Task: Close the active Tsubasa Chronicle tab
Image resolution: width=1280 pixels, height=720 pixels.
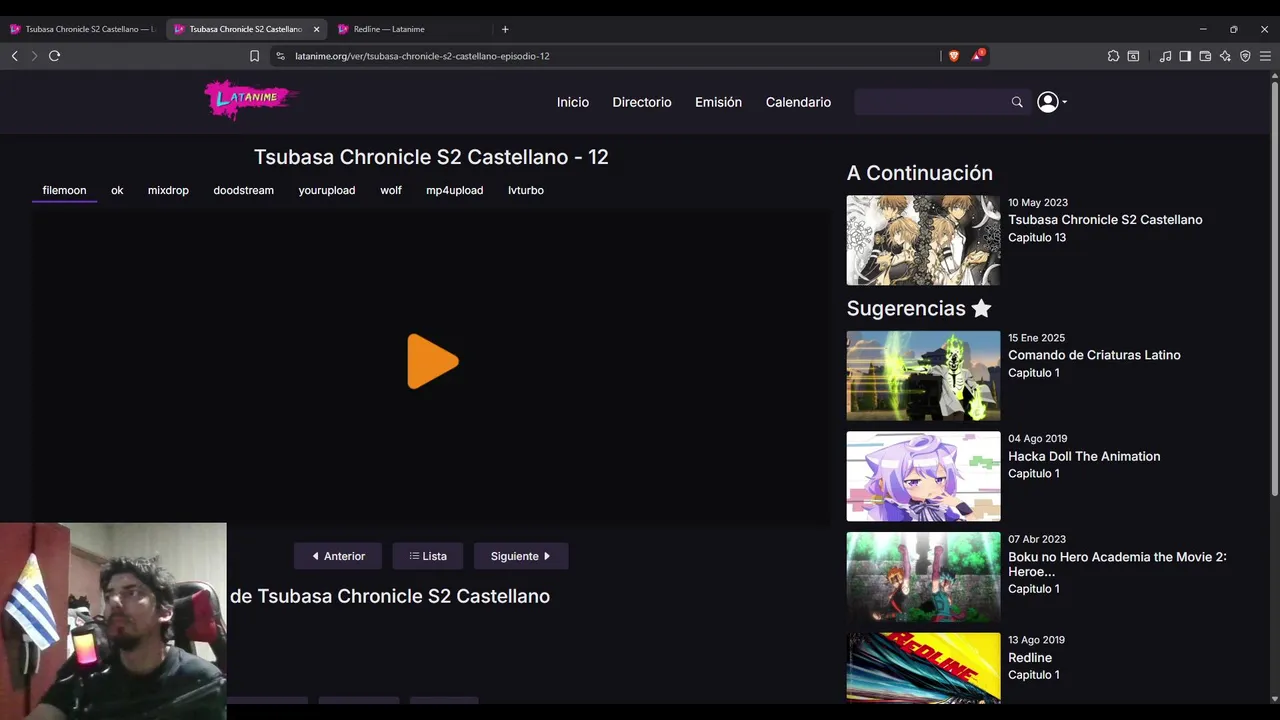Action: 317,29
